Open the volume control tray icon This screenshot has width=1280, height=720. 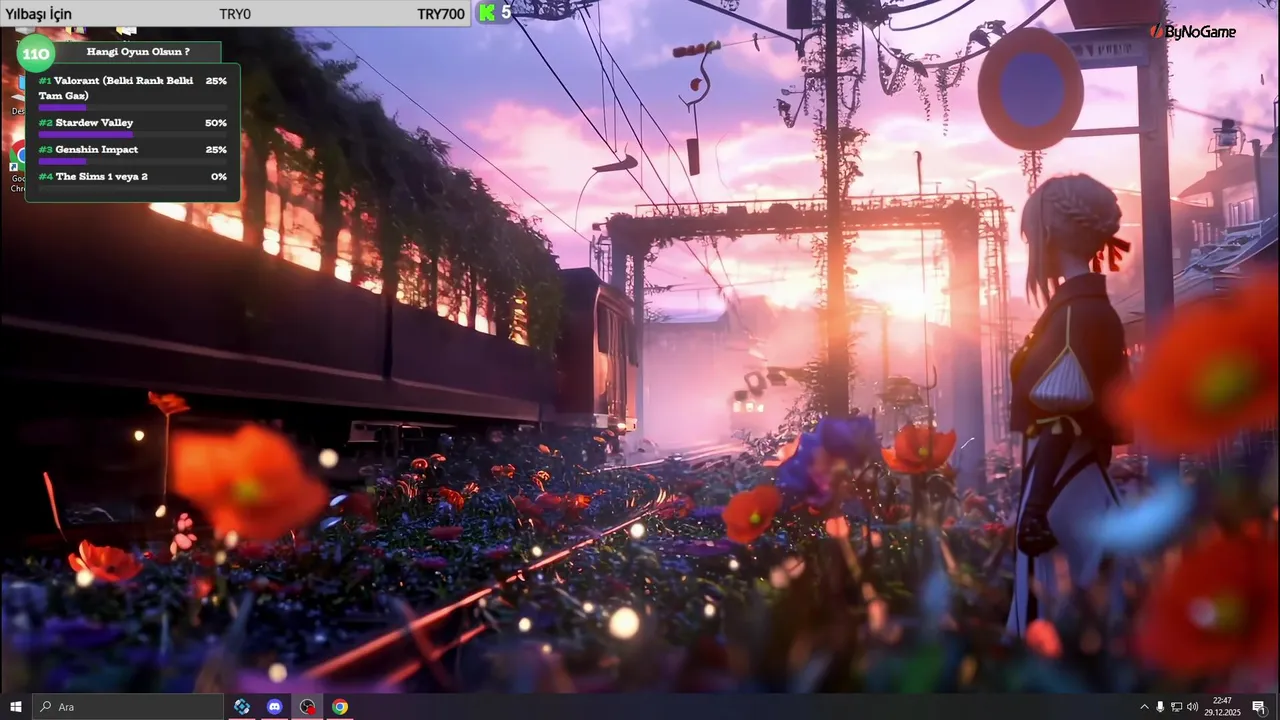coord(1192,707)
